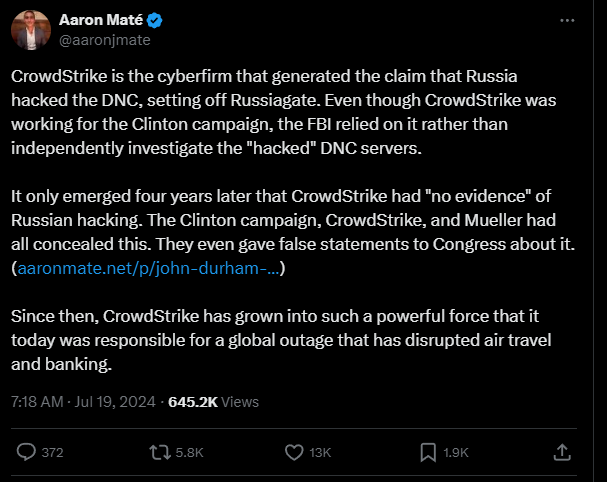Click the 7:18 AM timestamp
607x482 pixels.
(39, 401)
